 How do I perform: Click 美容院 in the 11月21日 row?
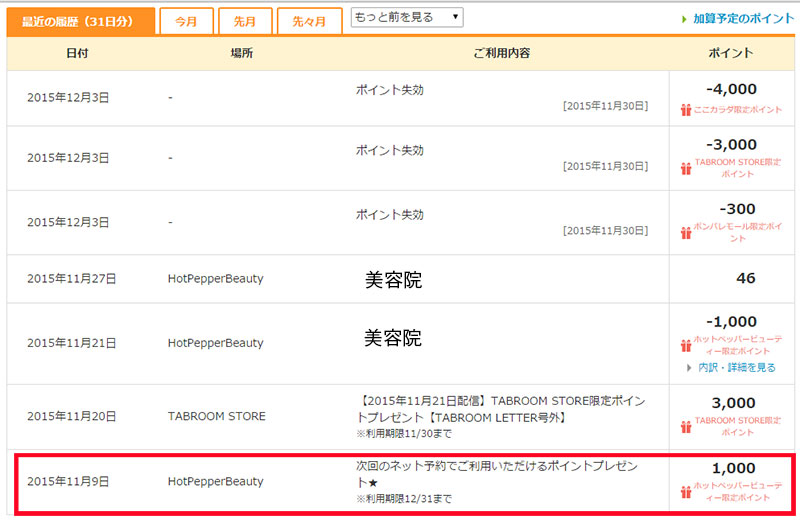[x=393, y=338]
